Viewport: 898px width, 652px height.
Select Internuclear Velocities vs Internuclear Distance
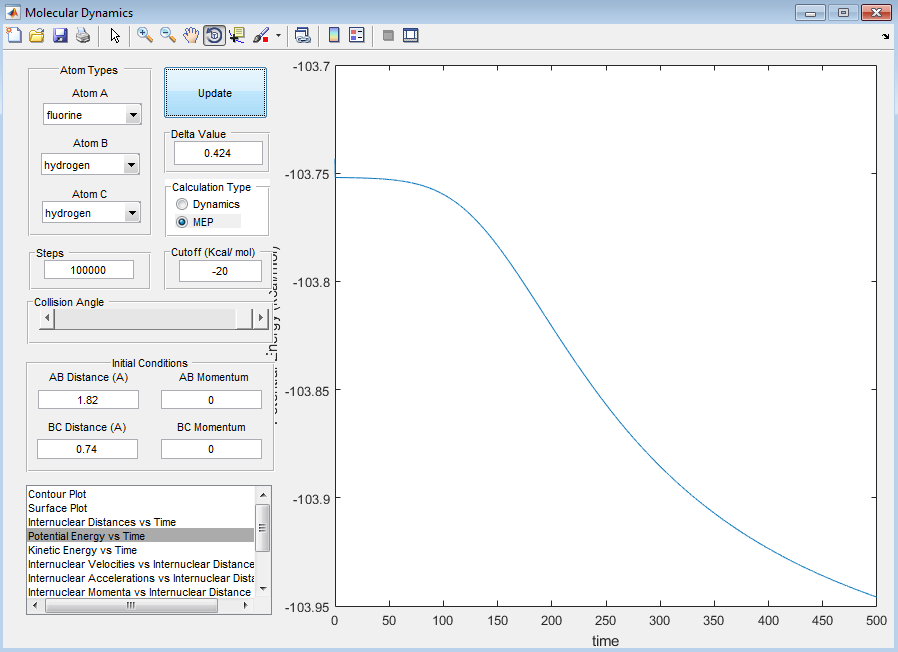(141, 564)
